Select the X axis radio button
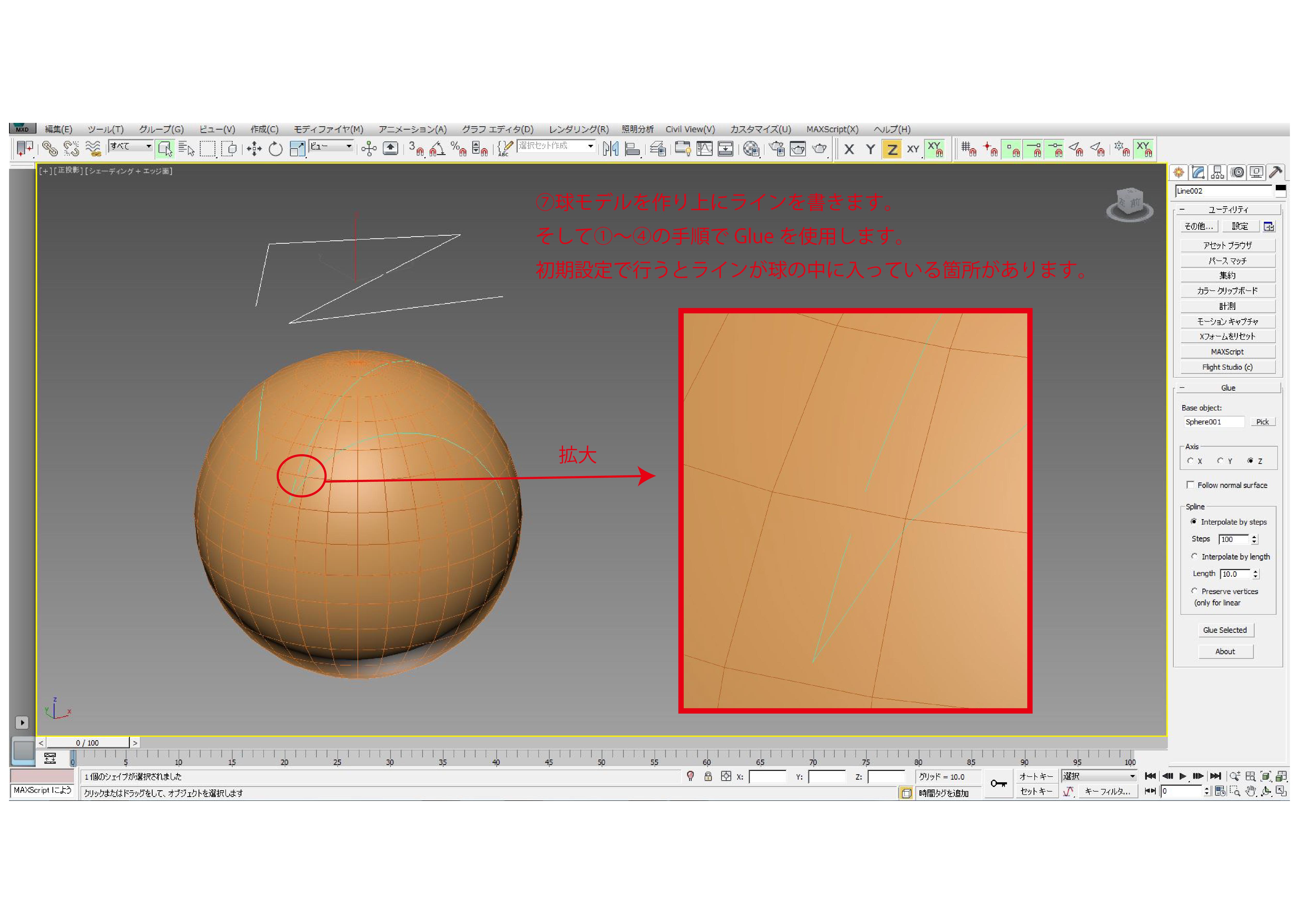 pyautogui.click(x=1190, y=461)
